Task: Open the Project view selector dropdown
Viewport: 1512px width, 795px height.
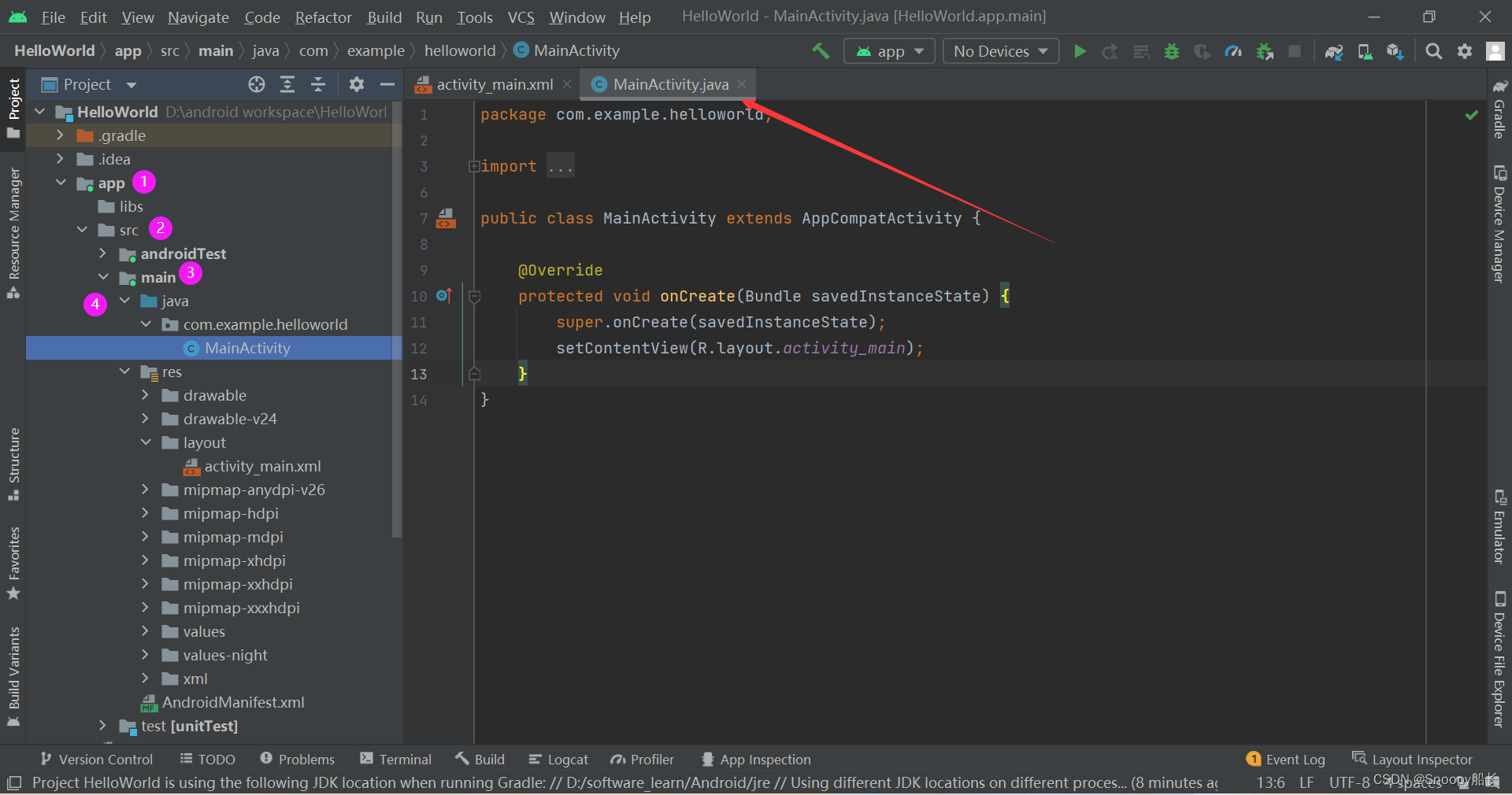Action: tap(89, 84)
